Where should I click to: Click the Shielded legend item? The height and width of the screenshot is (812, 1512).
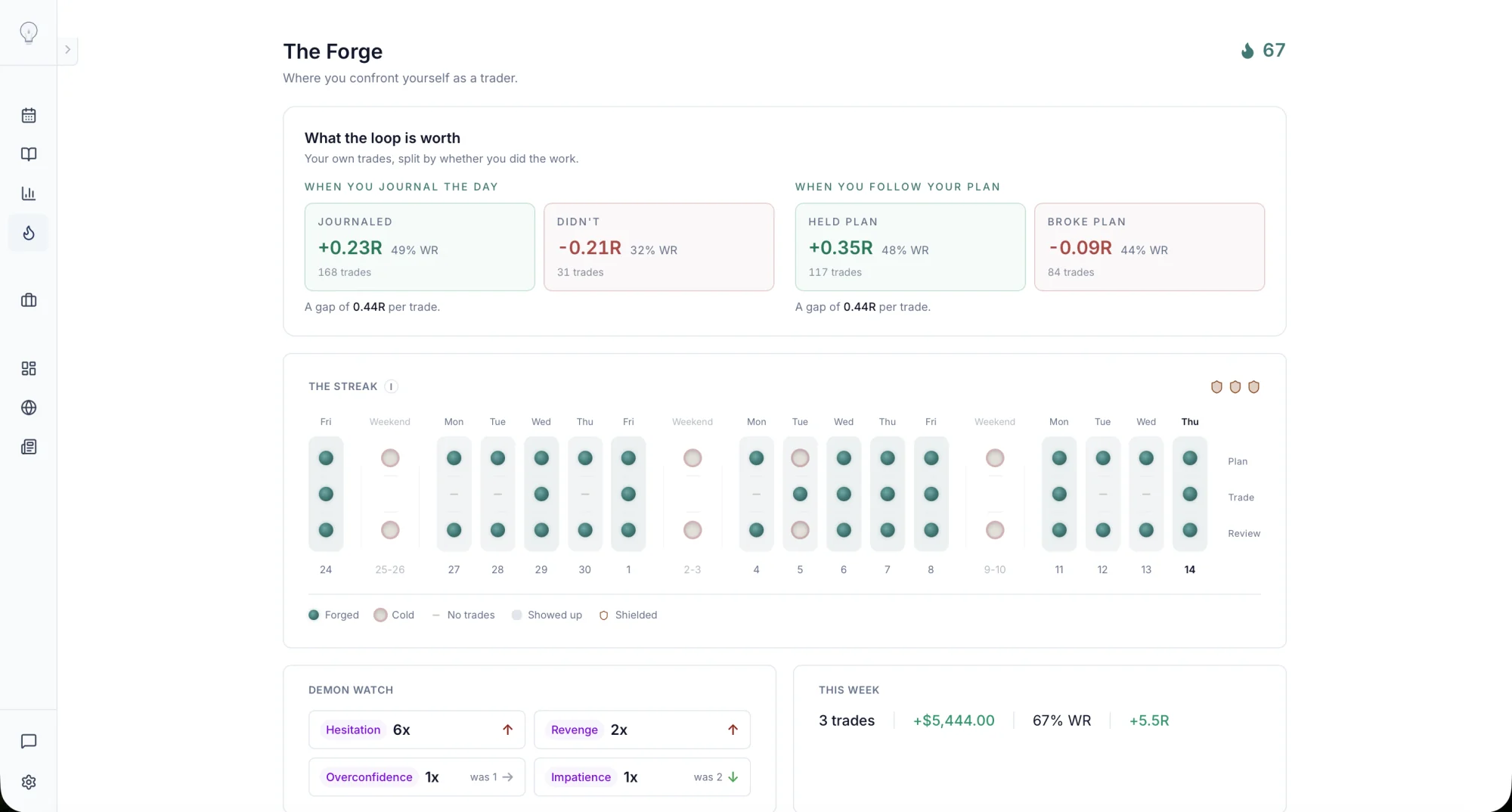coord(627,615)
